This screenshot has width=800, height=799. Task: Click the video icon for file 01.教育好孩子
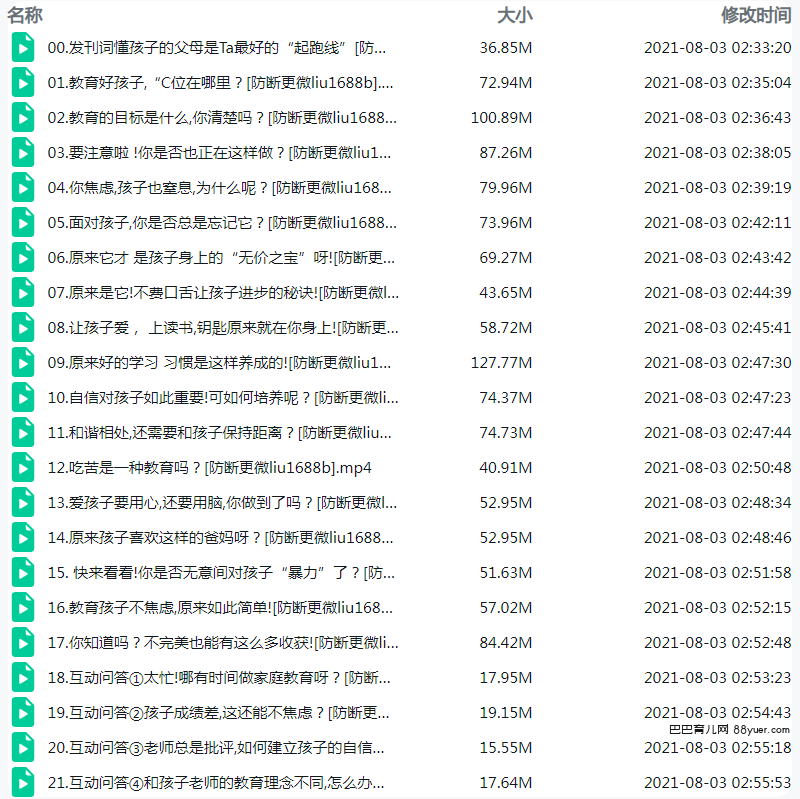tap(23, 83)
